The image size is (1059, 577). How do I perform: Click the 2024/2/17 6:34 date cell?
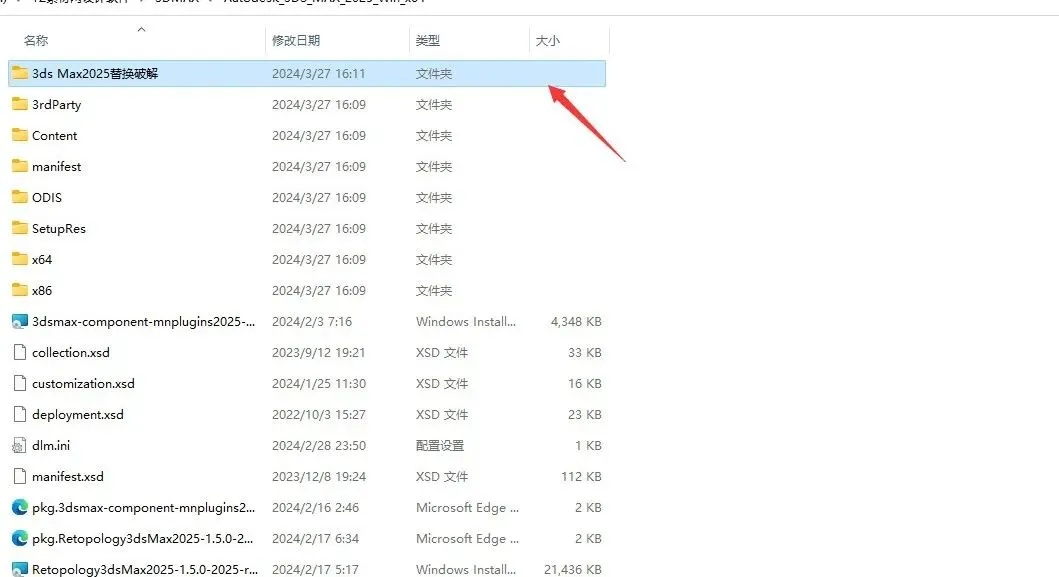click(315, 538)
